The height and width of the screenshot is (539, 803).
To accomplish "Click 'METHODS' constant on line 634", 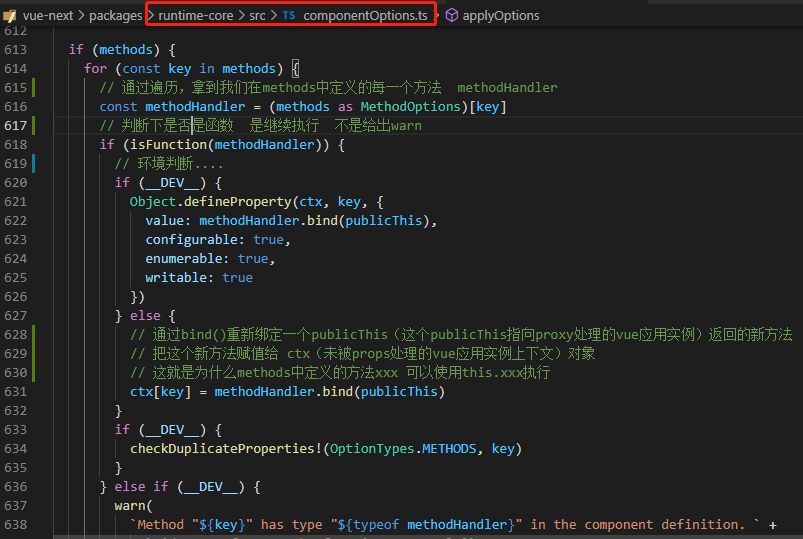I will pyautogui.click(x=449, y=448).
